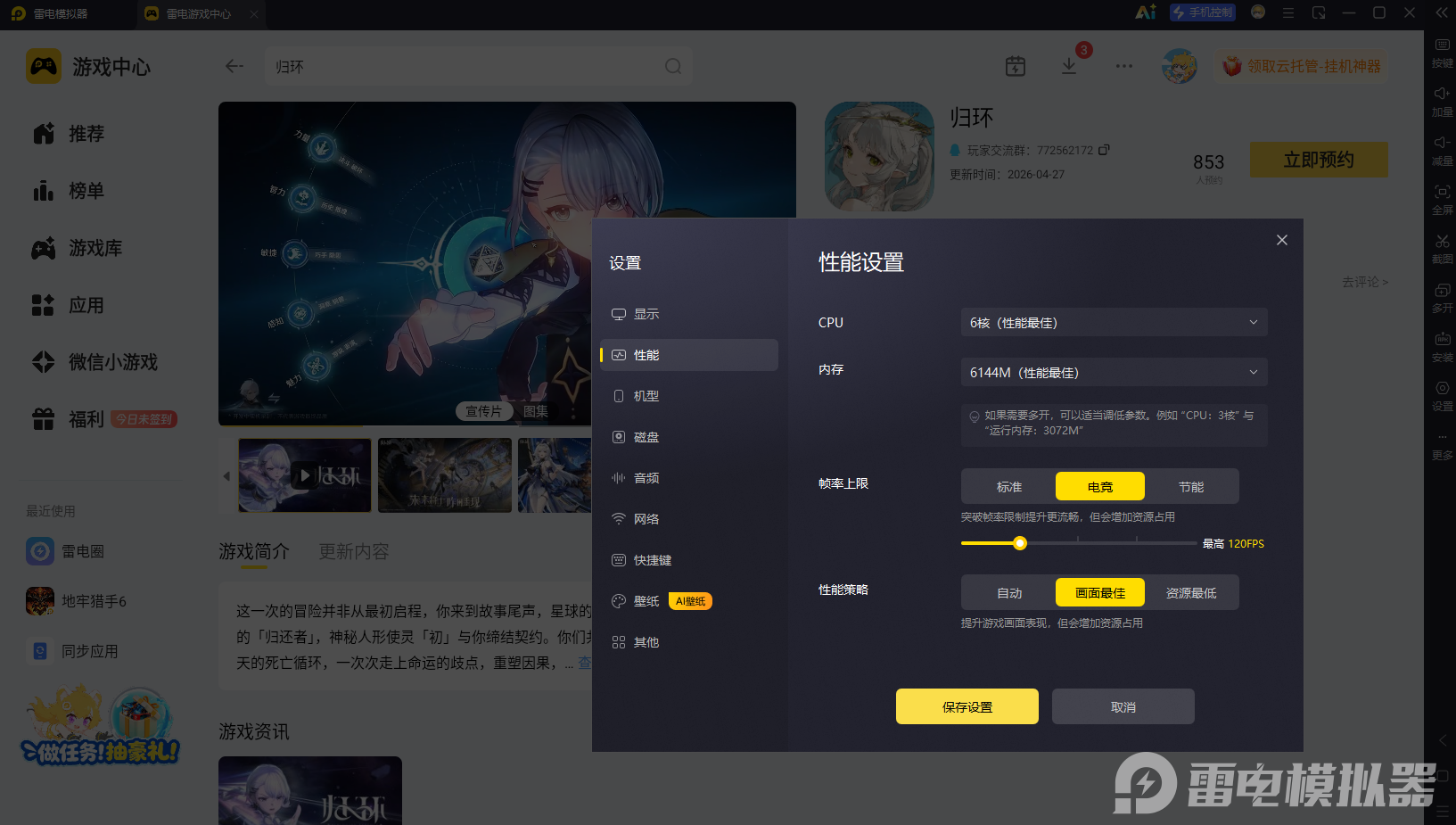The height and width of the screenshot is (825, 1456).
Task: Open the calendar check-in icon
Action: coord(1016,66)
